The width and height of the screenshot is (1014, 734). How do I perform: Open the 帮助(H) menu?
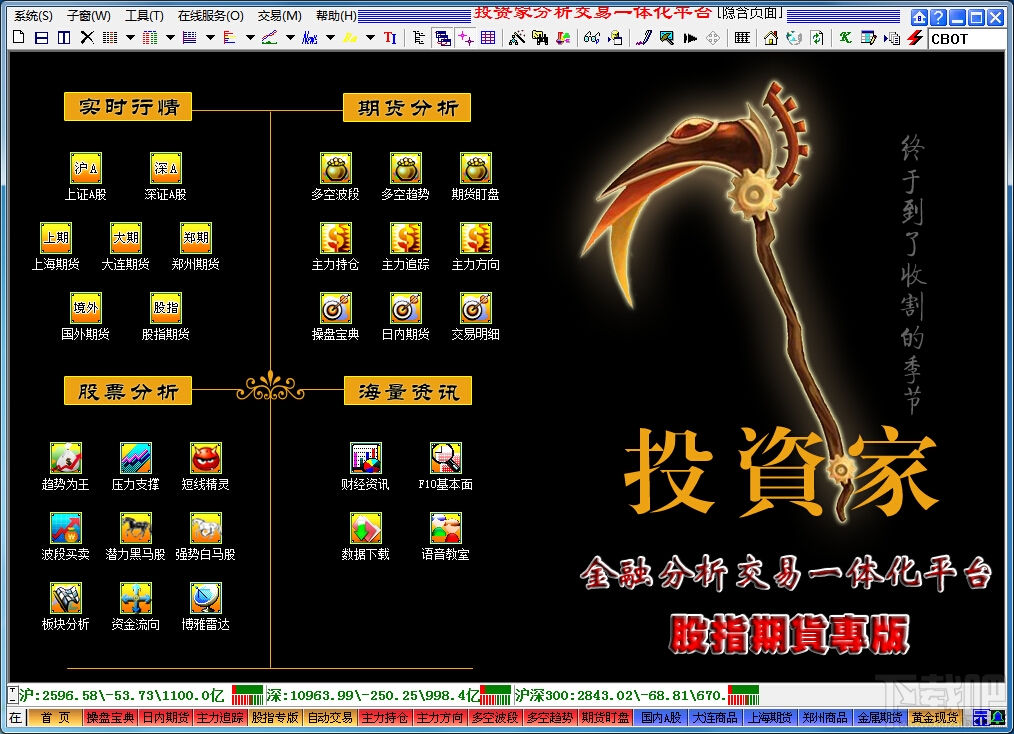336,16
